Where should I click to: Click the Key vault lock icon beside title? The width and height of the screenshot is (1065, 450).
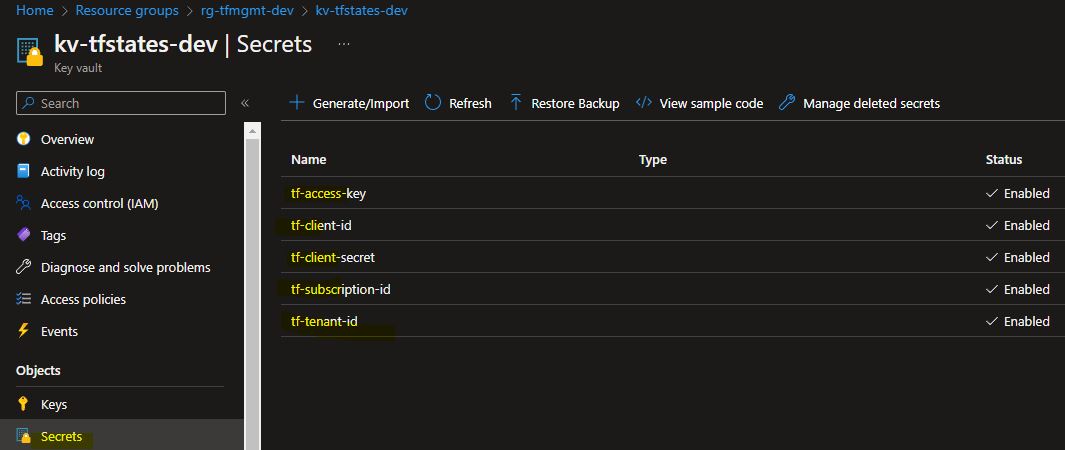click(x=29, y=52)
